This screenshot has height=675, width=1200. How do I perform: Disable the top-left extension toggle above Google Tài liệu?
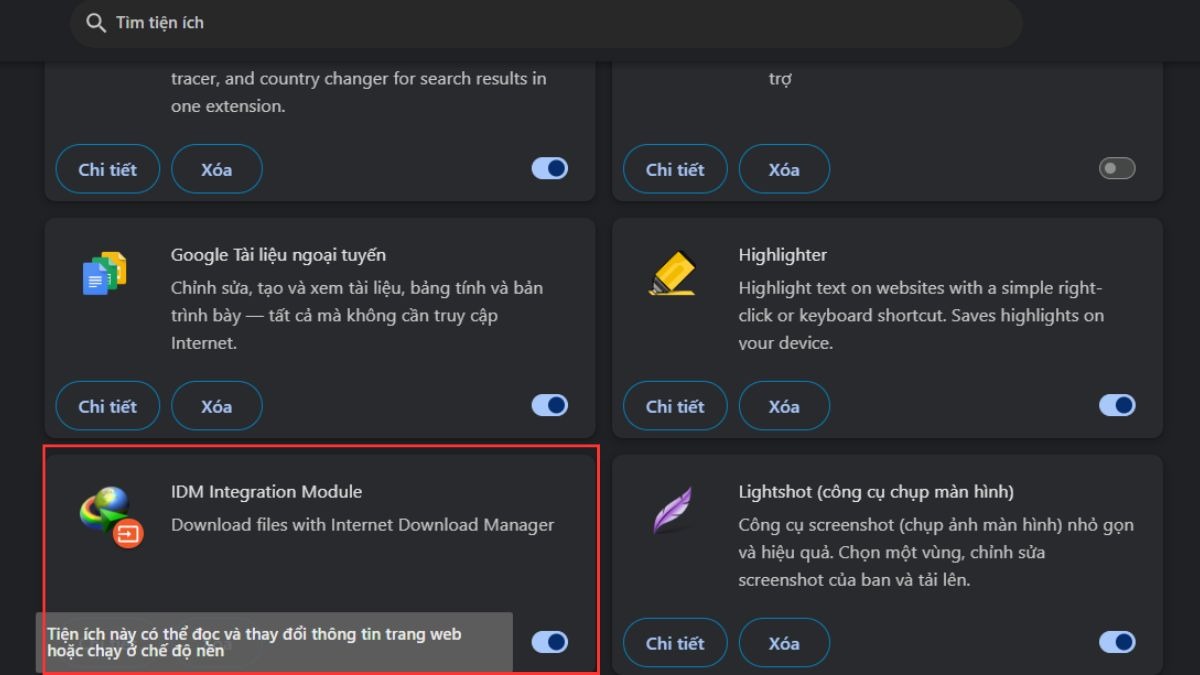point(550,168)
